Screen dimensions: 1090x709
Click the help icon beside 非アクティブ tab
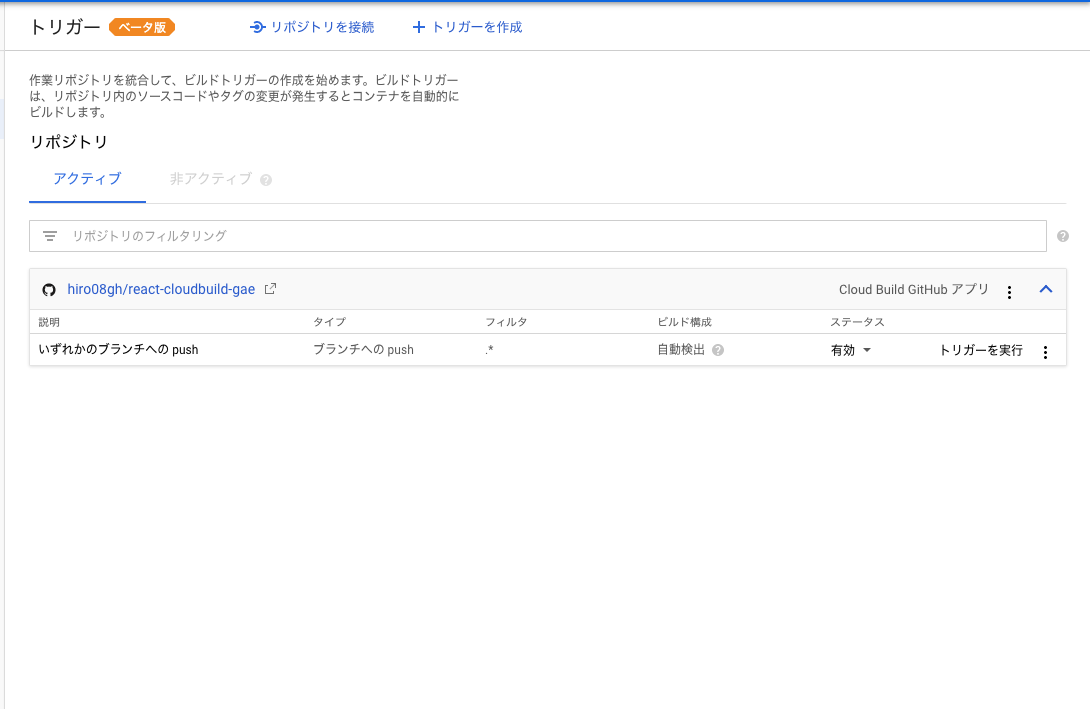(266, 180)
